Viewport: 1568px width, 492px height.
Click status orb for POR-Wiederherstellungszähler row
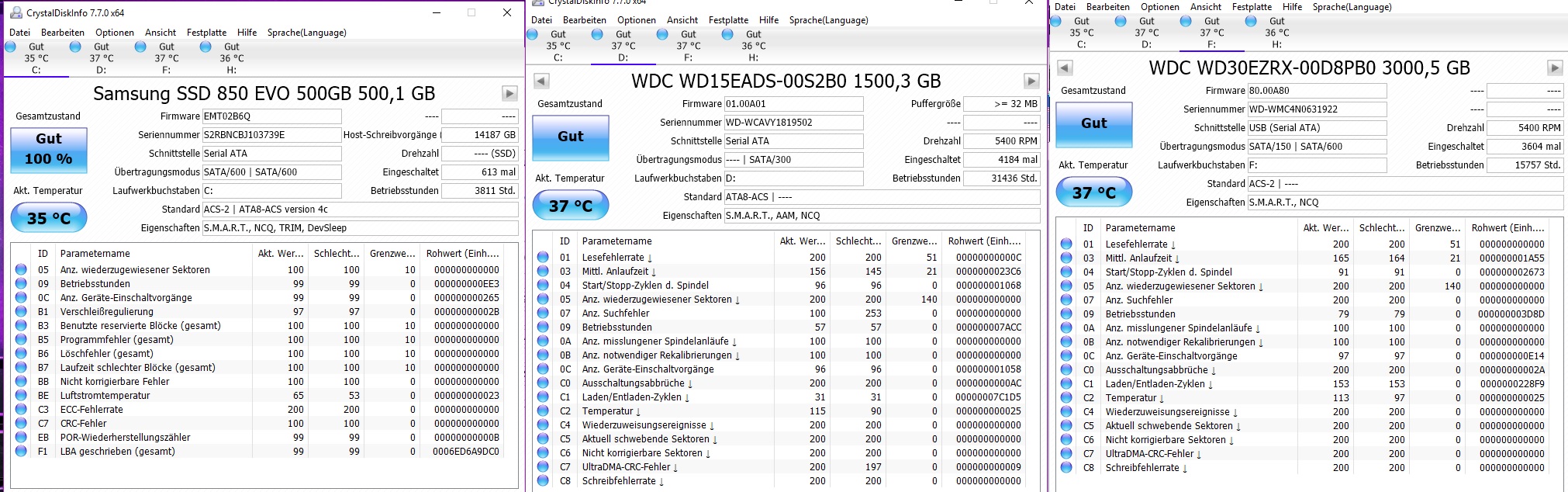coord(21,437)
